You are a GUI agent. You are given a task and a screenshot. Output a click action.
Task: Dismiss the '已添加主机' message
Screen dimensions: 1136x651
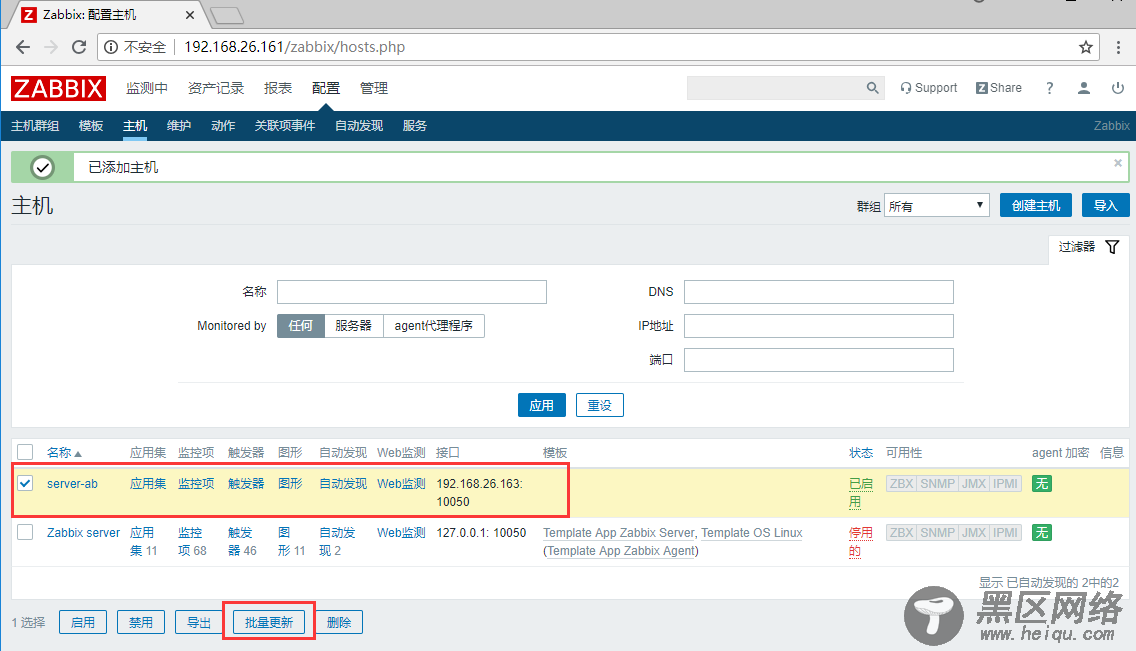pos(1118,163)
